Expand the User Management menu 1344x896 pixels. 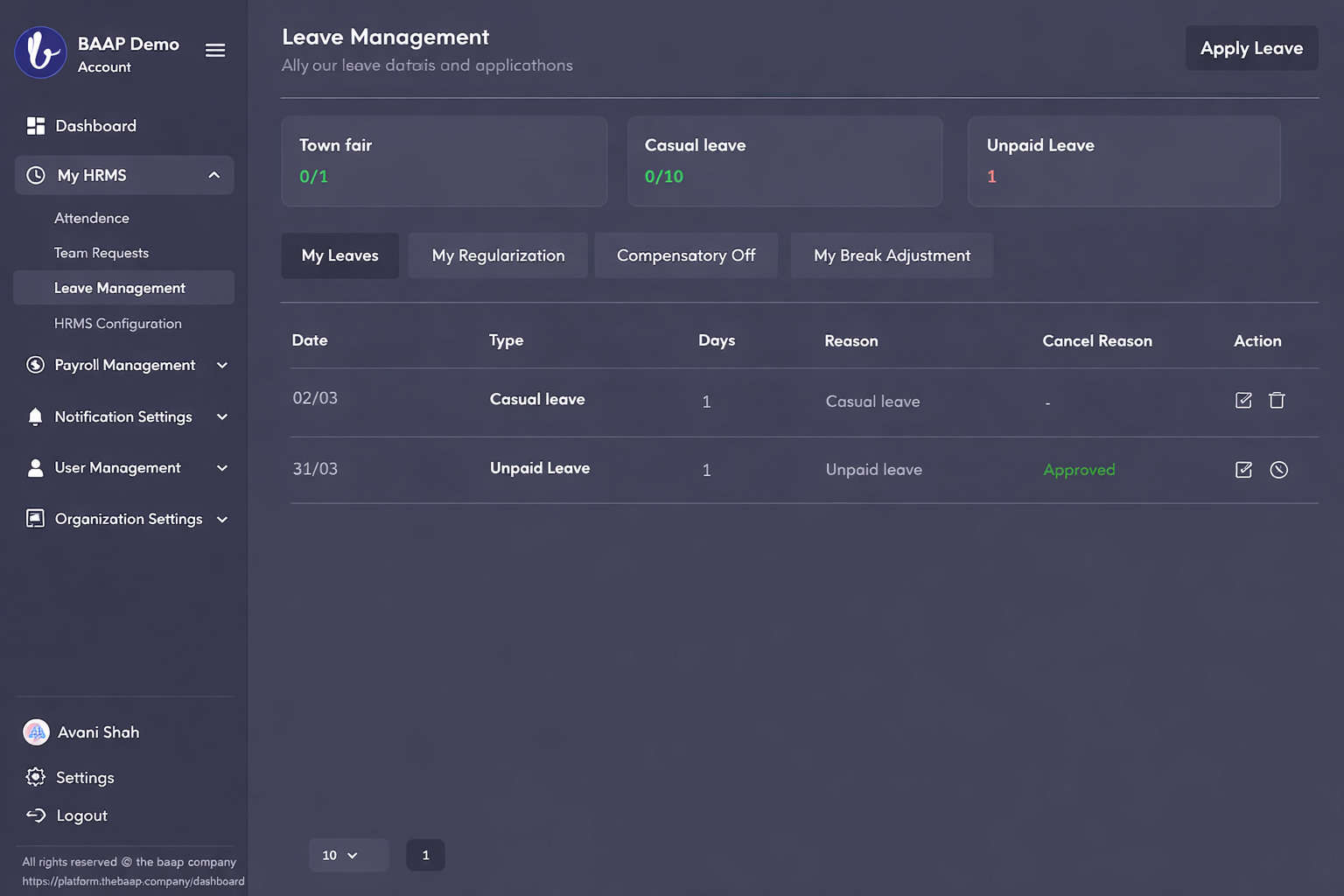click(x=222, y=468)
